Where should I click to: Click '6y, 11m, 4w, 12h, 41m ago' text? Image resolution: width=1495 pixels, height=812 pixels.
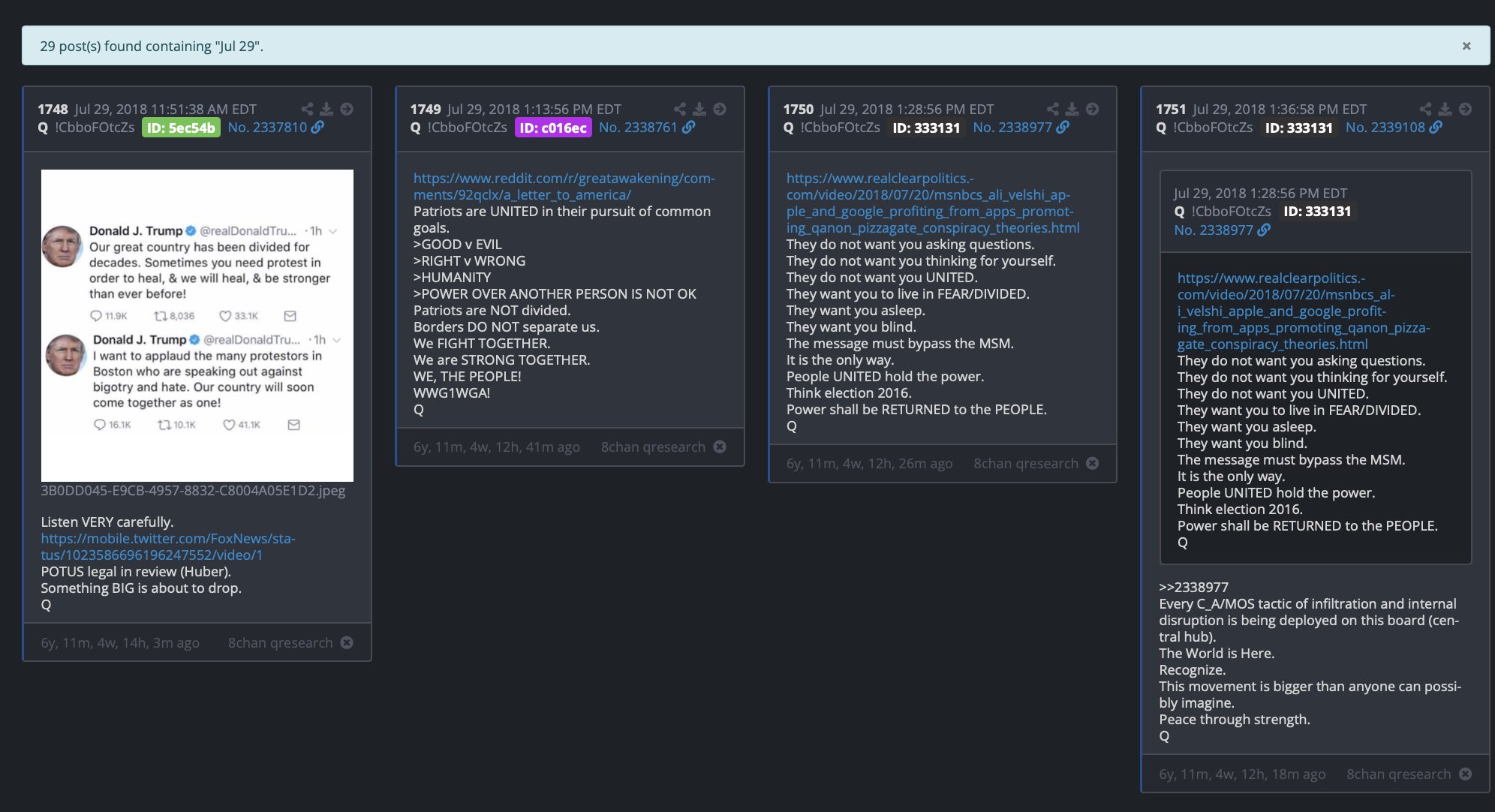coord(497,447)
